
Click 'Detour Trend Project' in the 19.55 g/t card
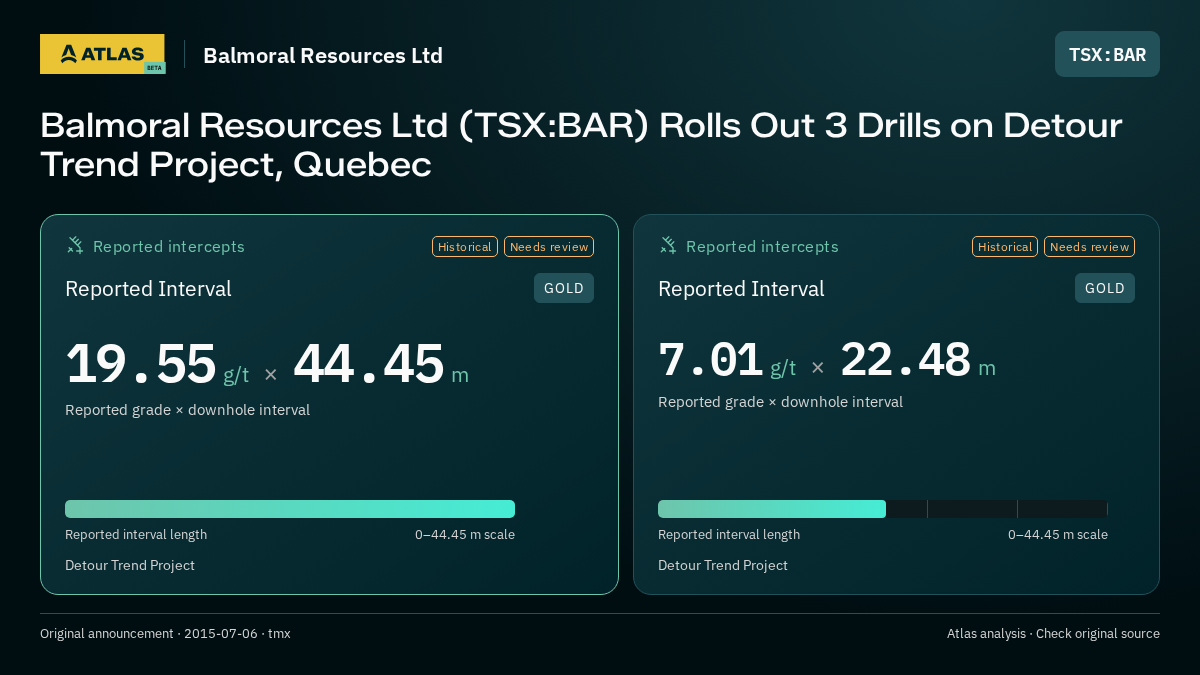[130, 566]
